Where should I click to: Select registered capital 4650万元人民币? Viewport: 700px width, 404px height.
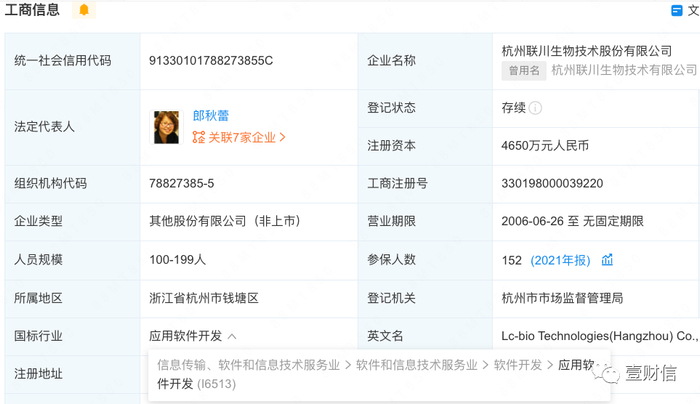coord(545,146)
